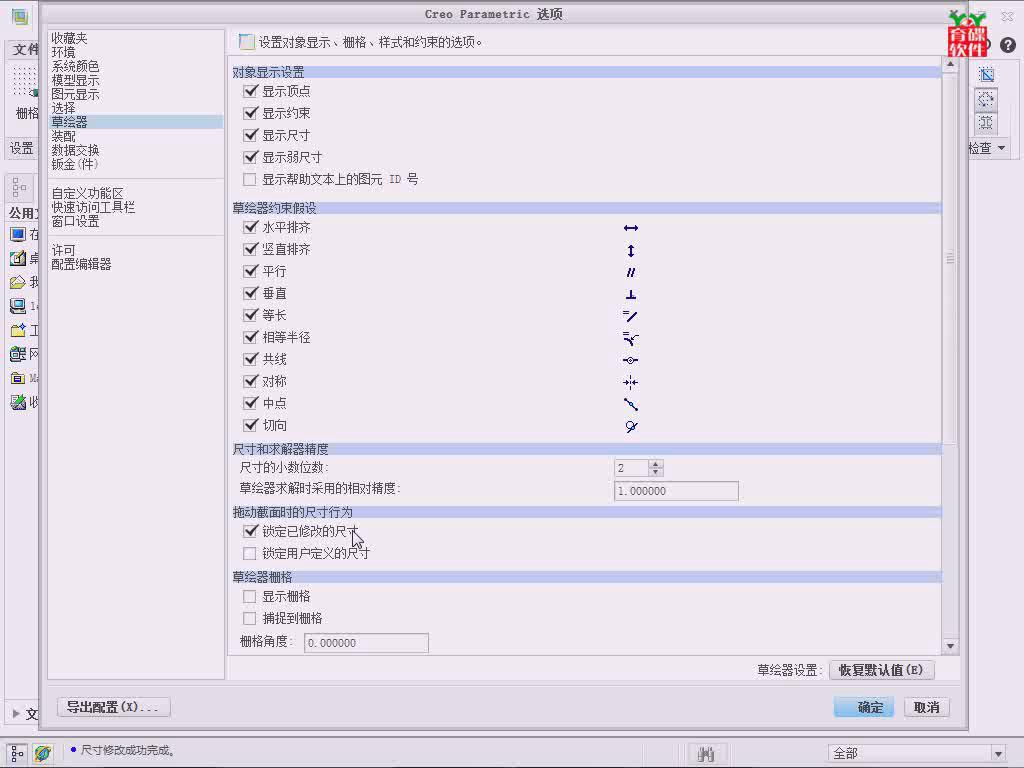This screenshot has height=768, width=1024.
Task: Expand the folder tree arrow beside 文
Action: click(16, 713)
